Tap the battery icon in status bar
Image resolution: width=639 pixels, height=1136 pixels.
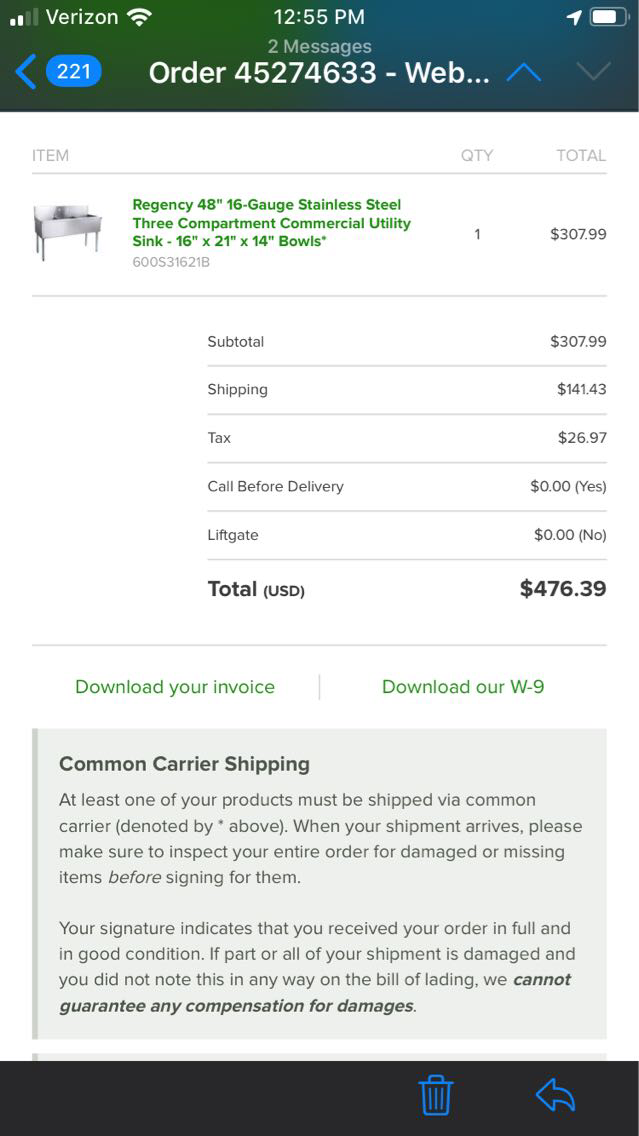point(608,17)
